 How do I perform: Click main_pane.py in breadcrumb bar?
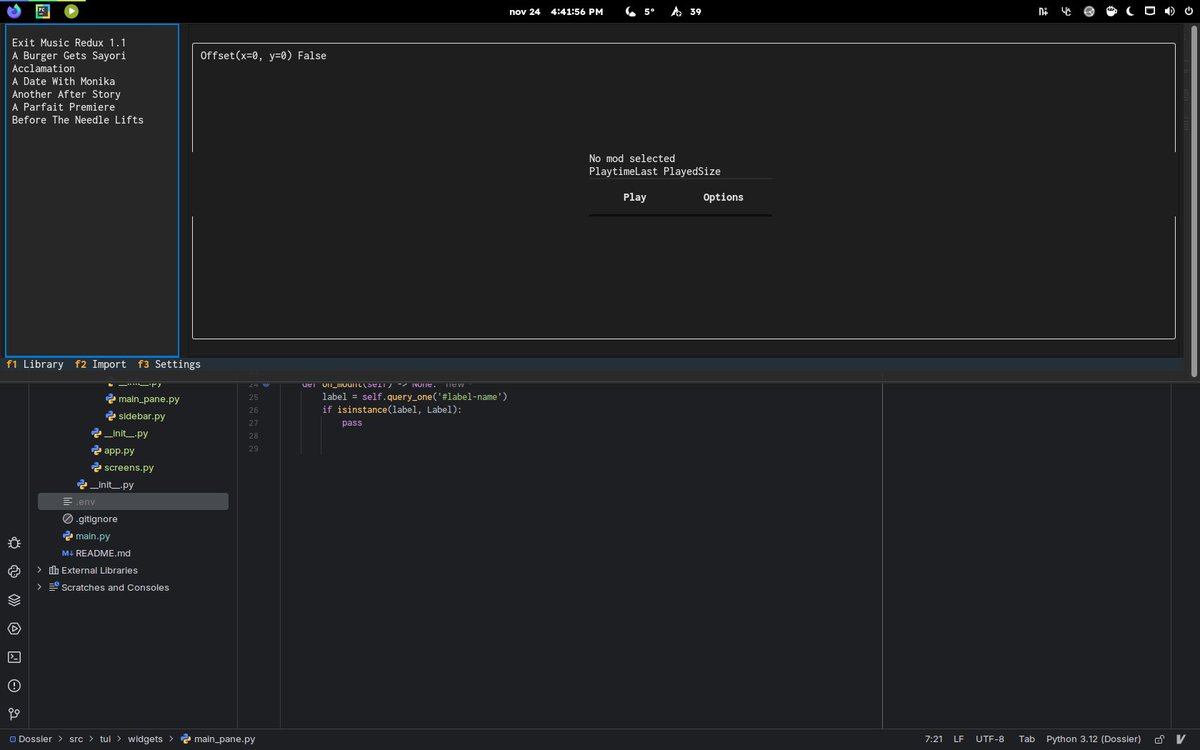(x=224, y=739)
